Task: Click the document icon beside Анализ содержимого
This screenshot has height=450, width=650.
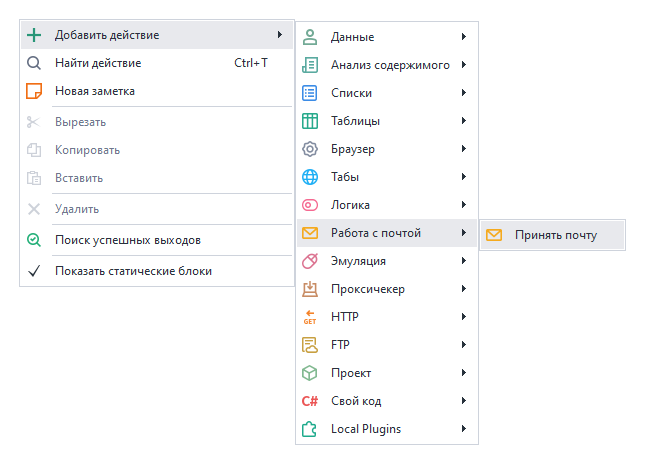Action: [x=310, y=65]
